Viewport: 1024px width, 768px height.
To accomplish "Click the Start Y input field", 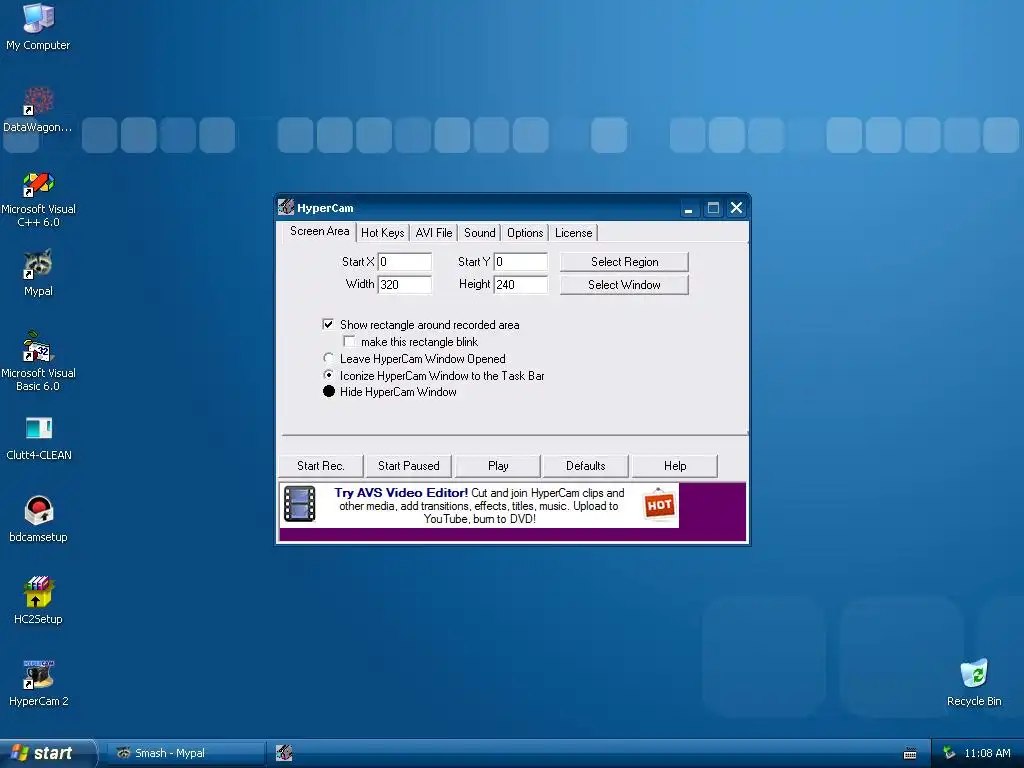I will [x=520, y=262].
